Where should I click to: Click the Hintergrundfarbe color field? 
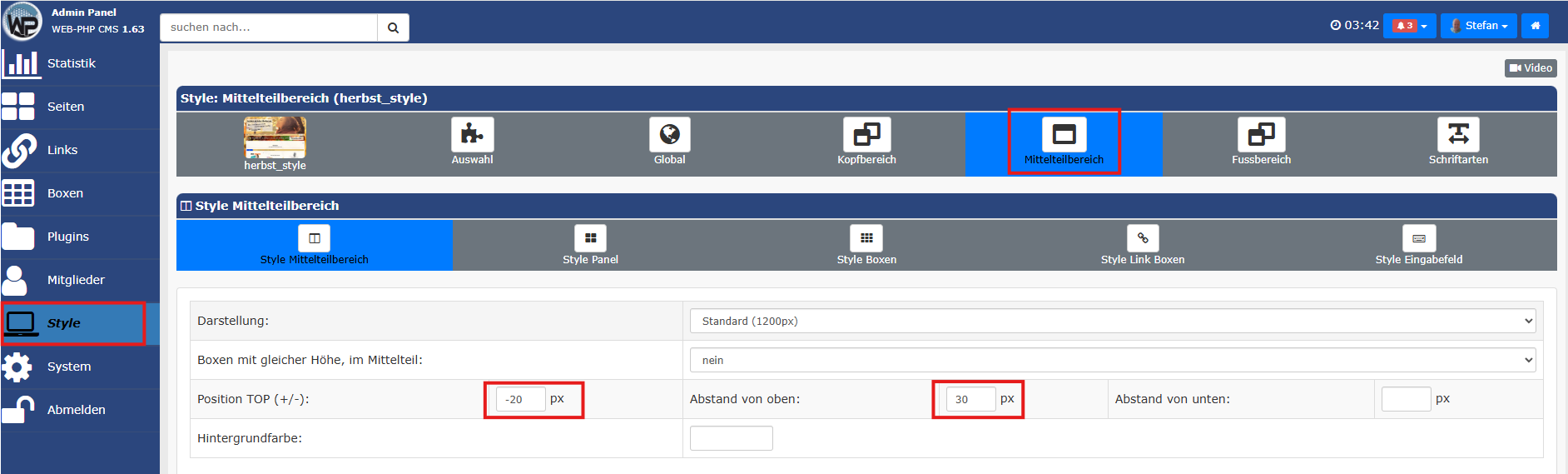[731, 438]
